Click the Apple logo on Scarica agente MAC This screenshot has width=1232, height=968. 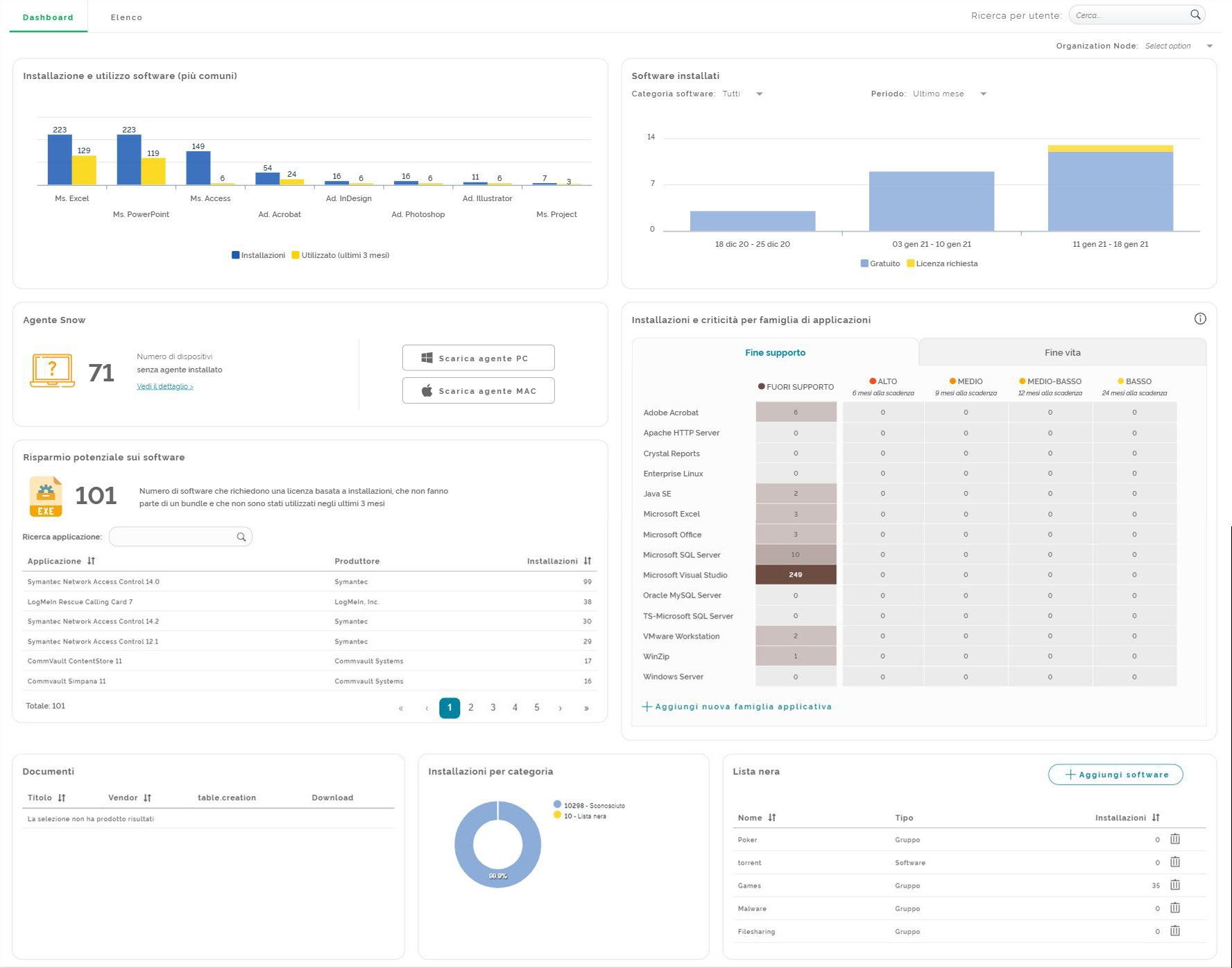click(427, 391)
